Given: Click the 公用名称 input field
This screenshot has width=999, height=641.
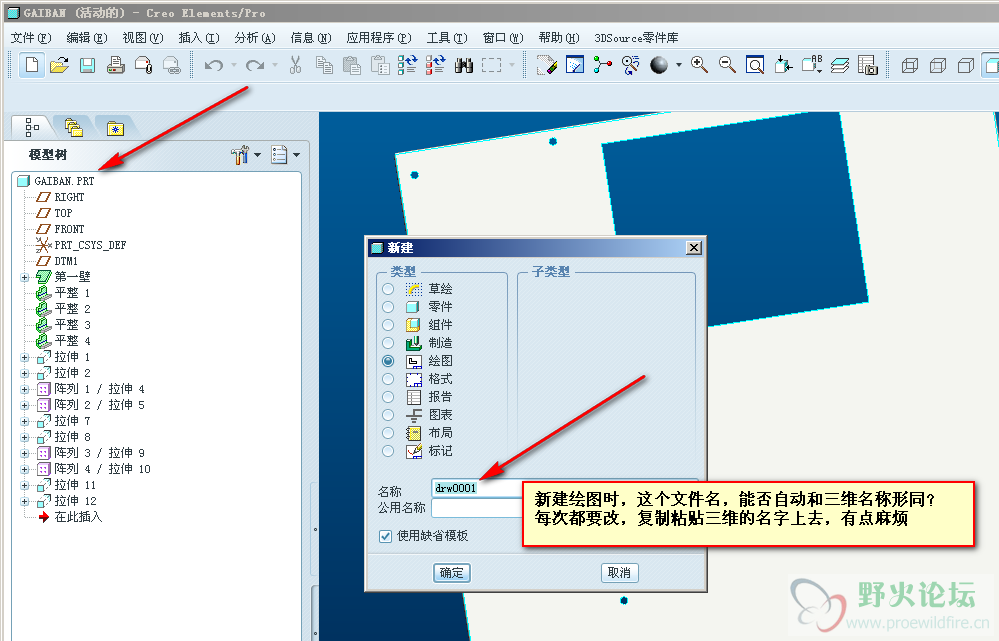Looking at the screenshot, I should click(x=478, y=508).
